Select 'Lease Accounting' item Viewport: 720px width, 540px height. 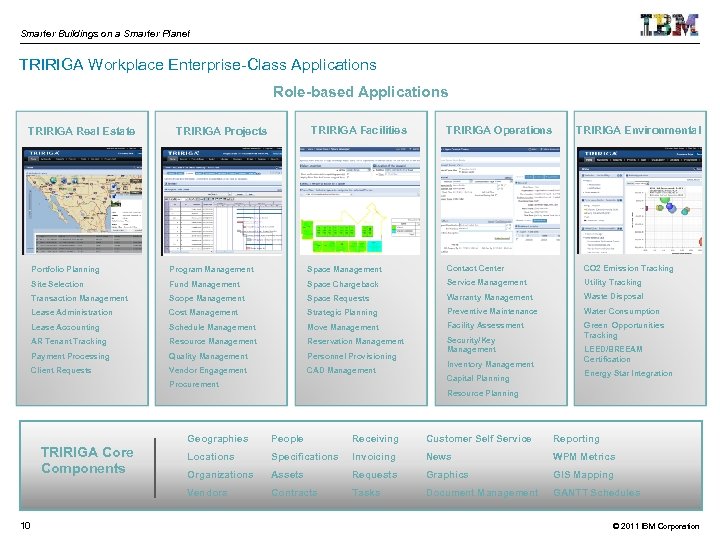click(65, 327)
